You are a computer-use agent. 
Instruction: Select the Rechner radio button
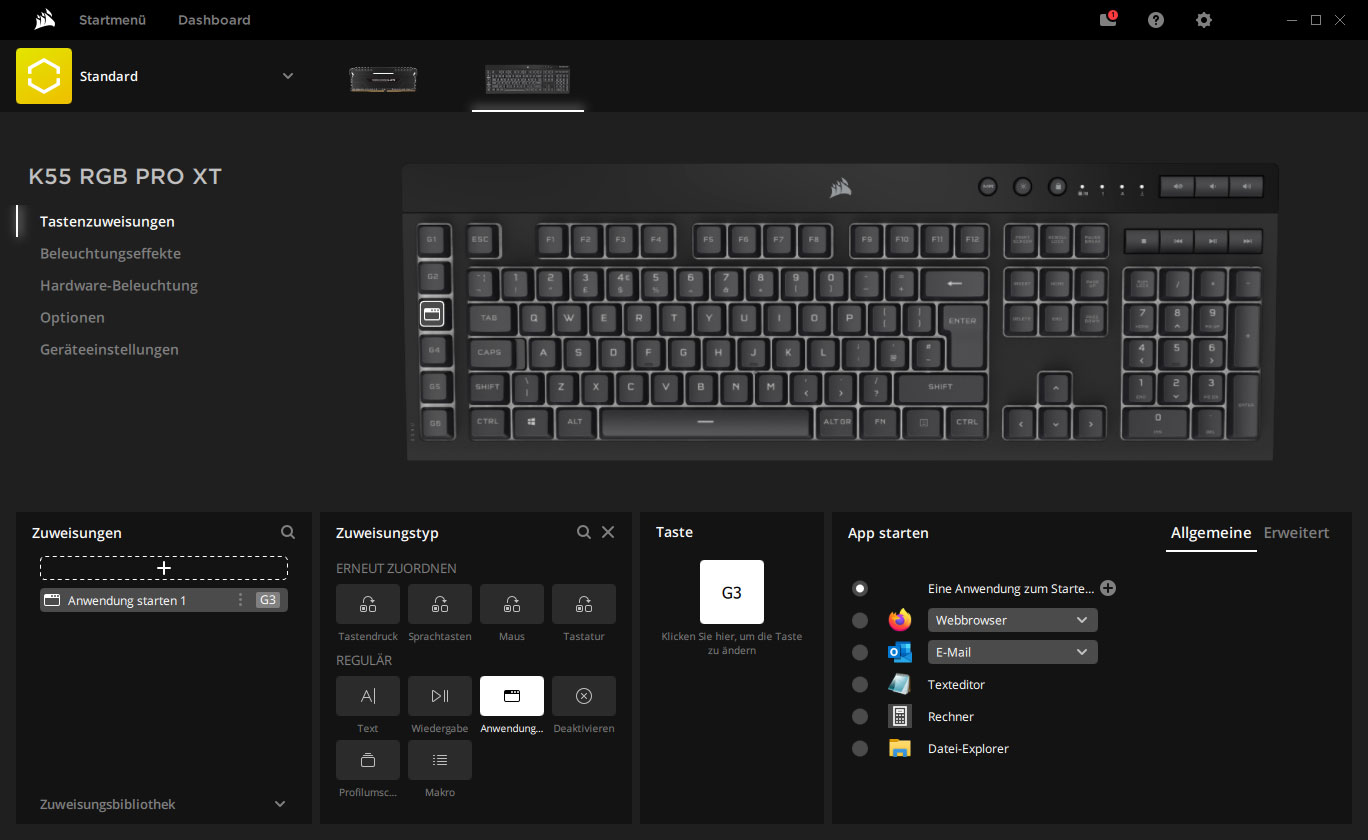[860, 716]
